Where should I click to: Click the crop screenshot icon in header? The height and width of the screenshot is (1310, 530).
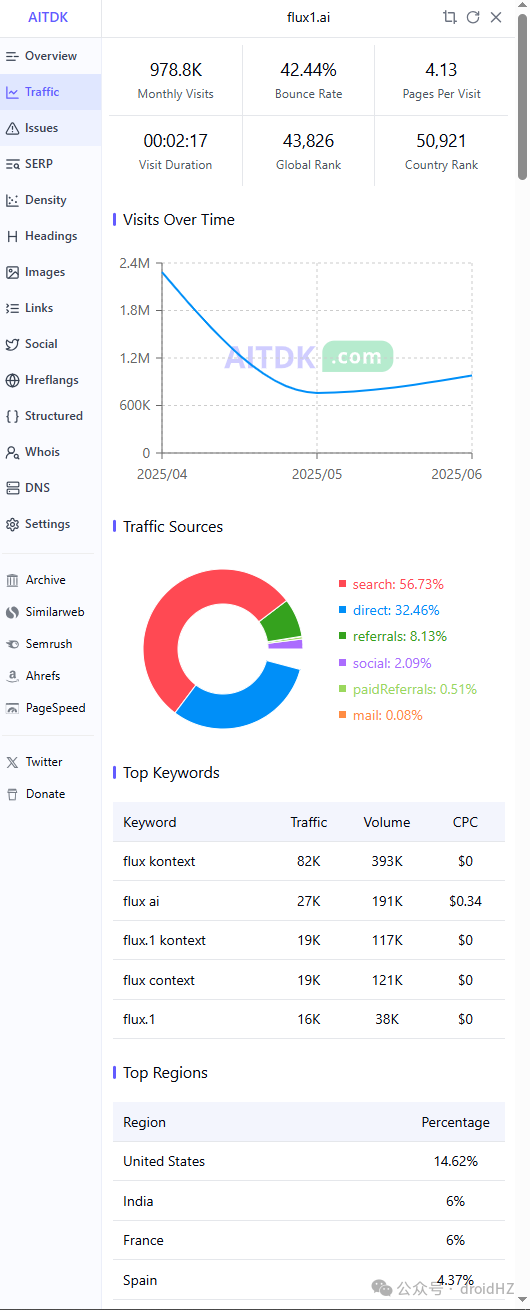(x=450, y=17)
